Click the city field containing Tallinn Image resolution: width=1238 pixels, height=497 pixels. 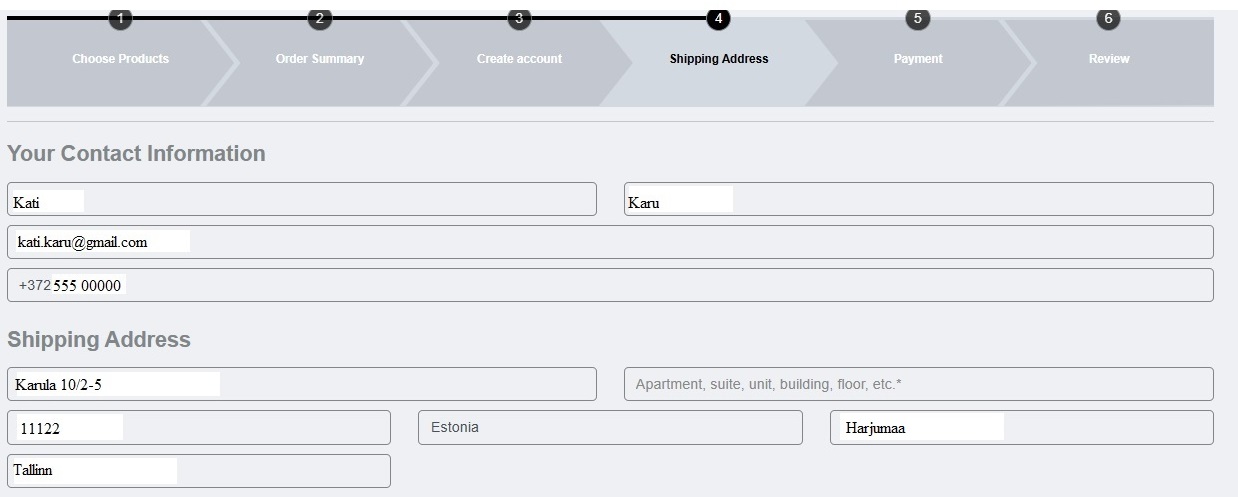tap(198, 471)
